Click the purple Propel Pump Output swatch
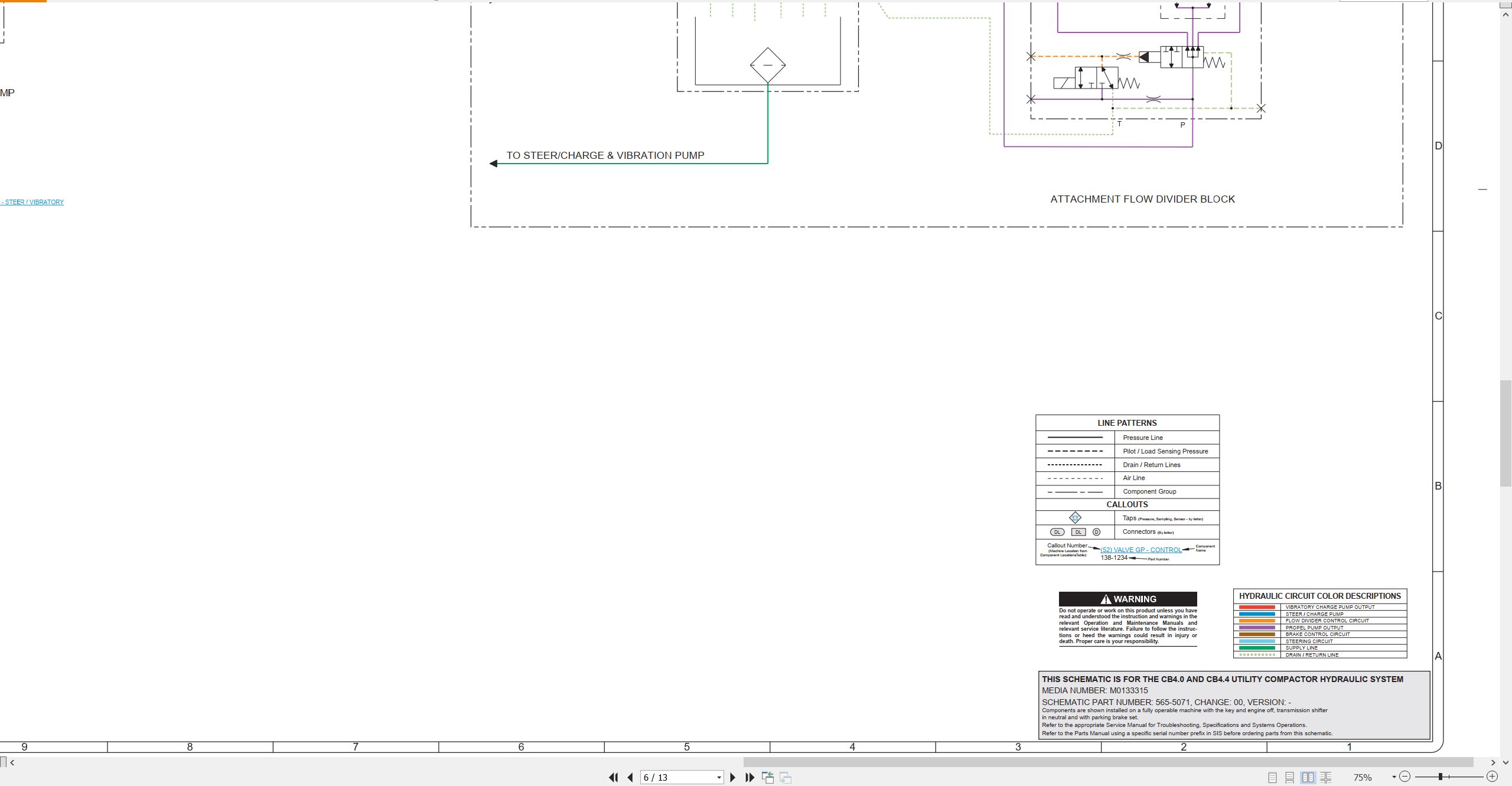1512x786 pixels. point(1257,628)
